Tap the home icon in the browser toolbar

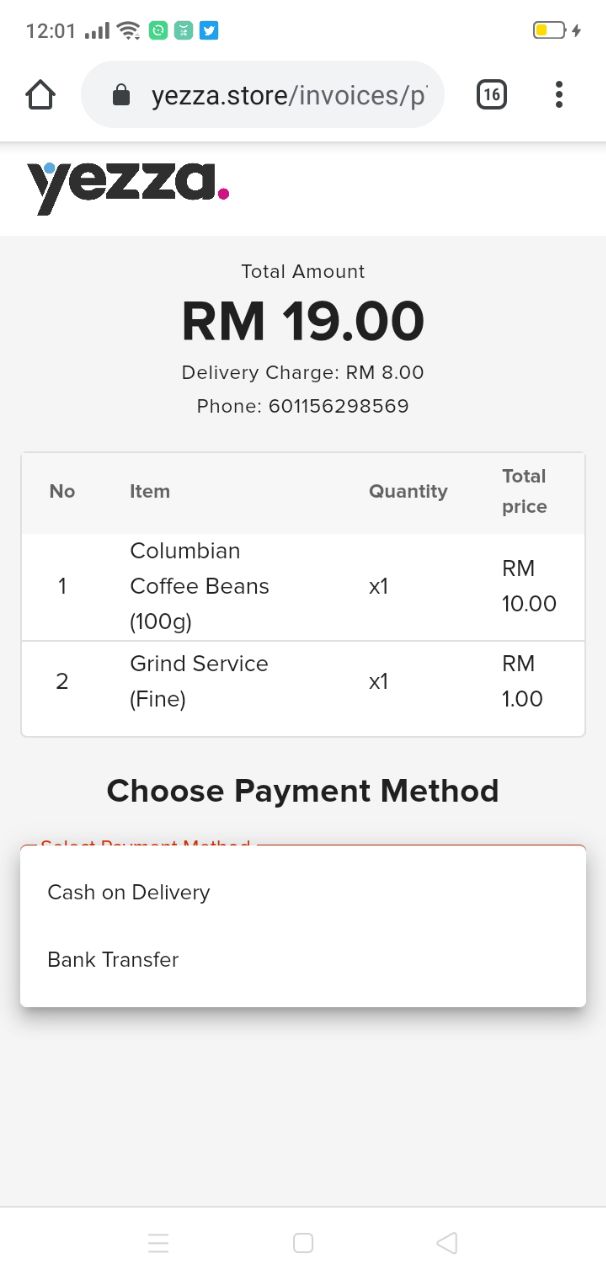[x=40, y=94]
